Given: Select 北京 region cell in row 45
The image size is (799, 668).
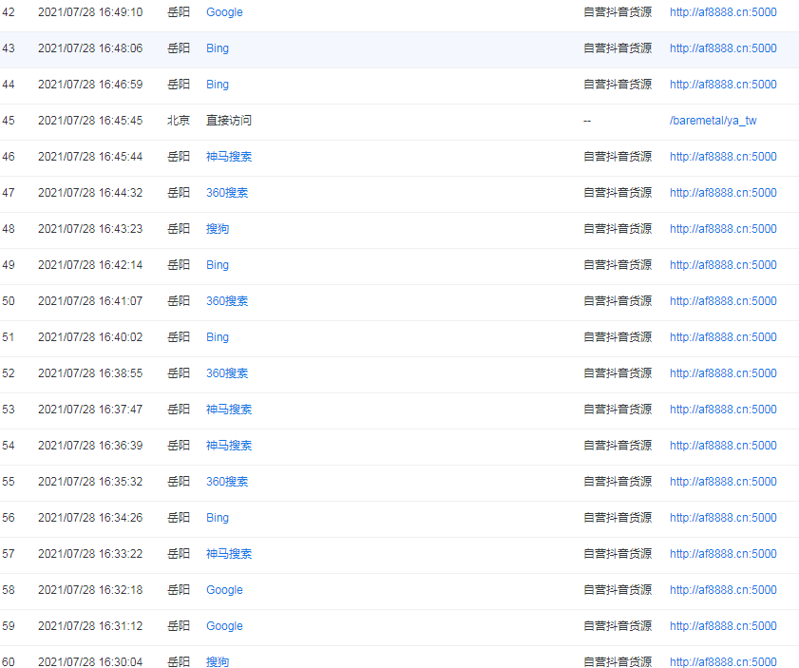Looking at the screenshot, I should click(x=178, y=121).
